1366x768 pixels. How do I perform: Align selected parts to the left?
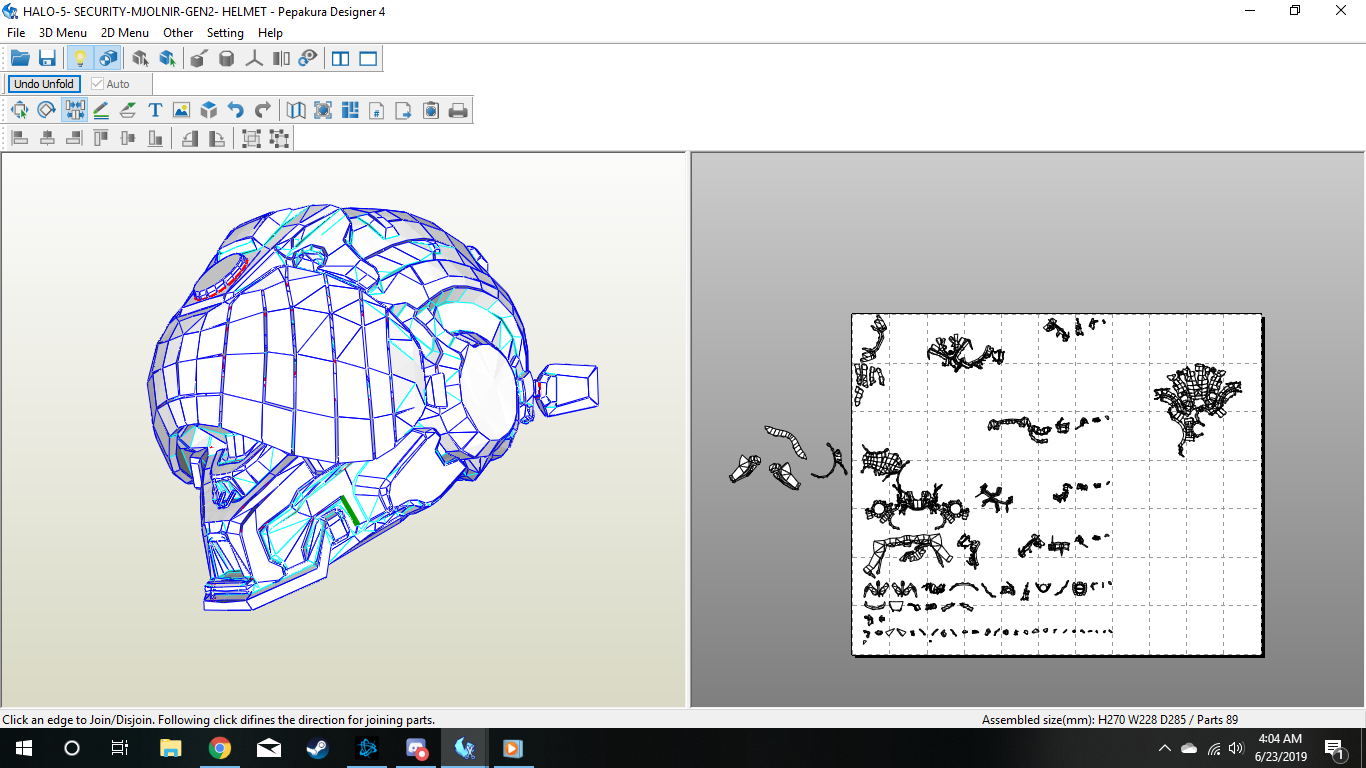tap(20, 138)
